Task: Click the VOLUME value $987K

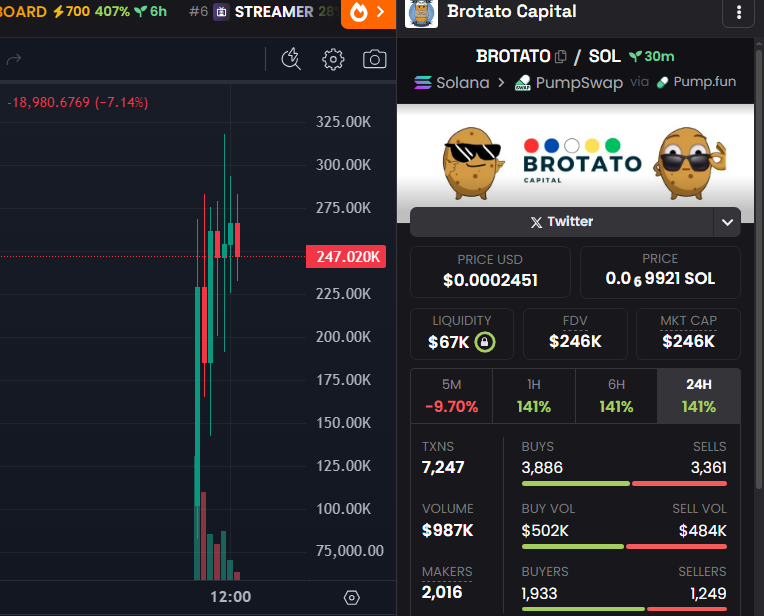Action: (x=447, y=530)
